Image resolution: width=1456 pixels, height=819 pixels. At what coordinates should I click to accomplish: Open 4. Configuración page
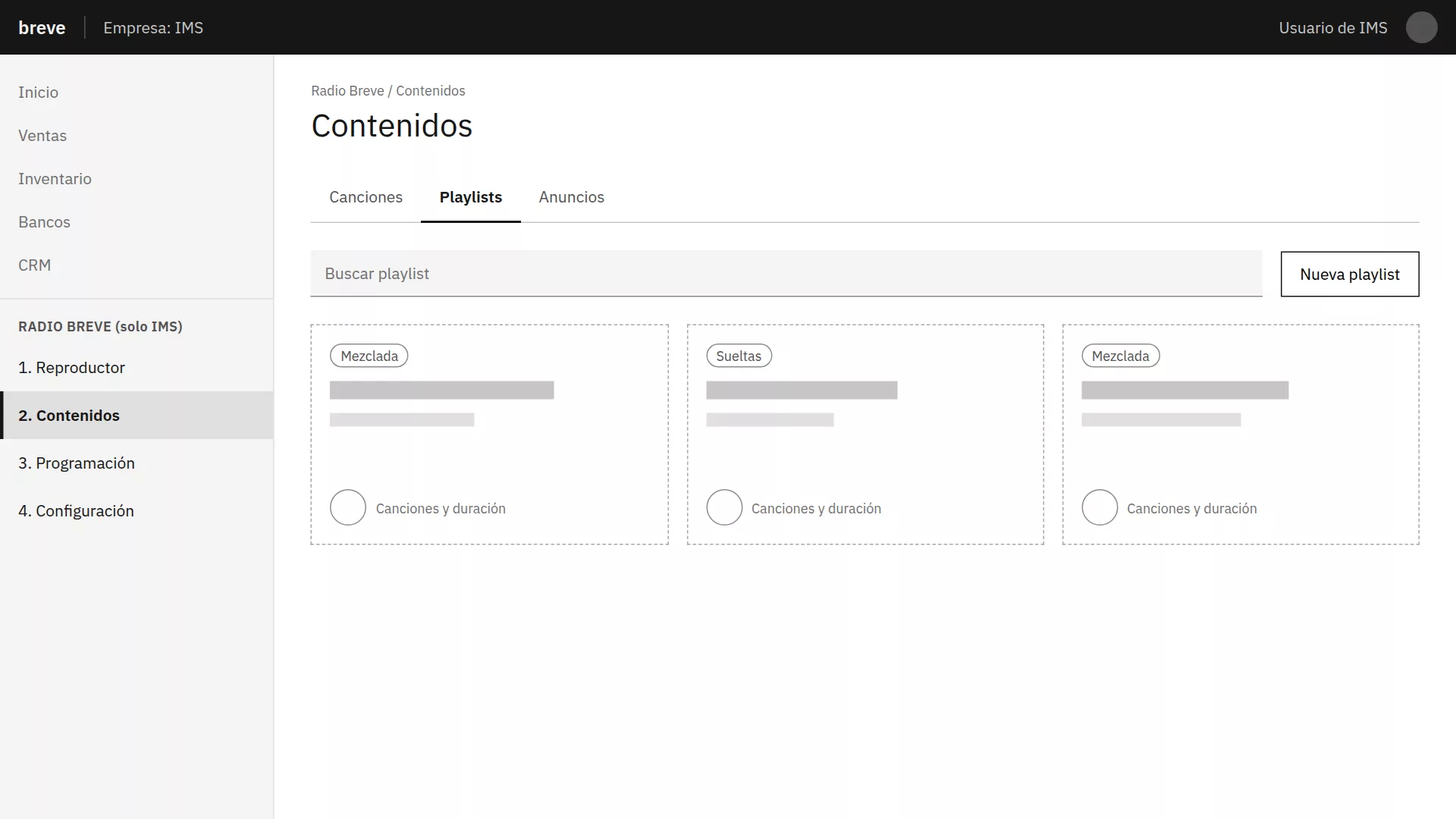click(136, 511)
